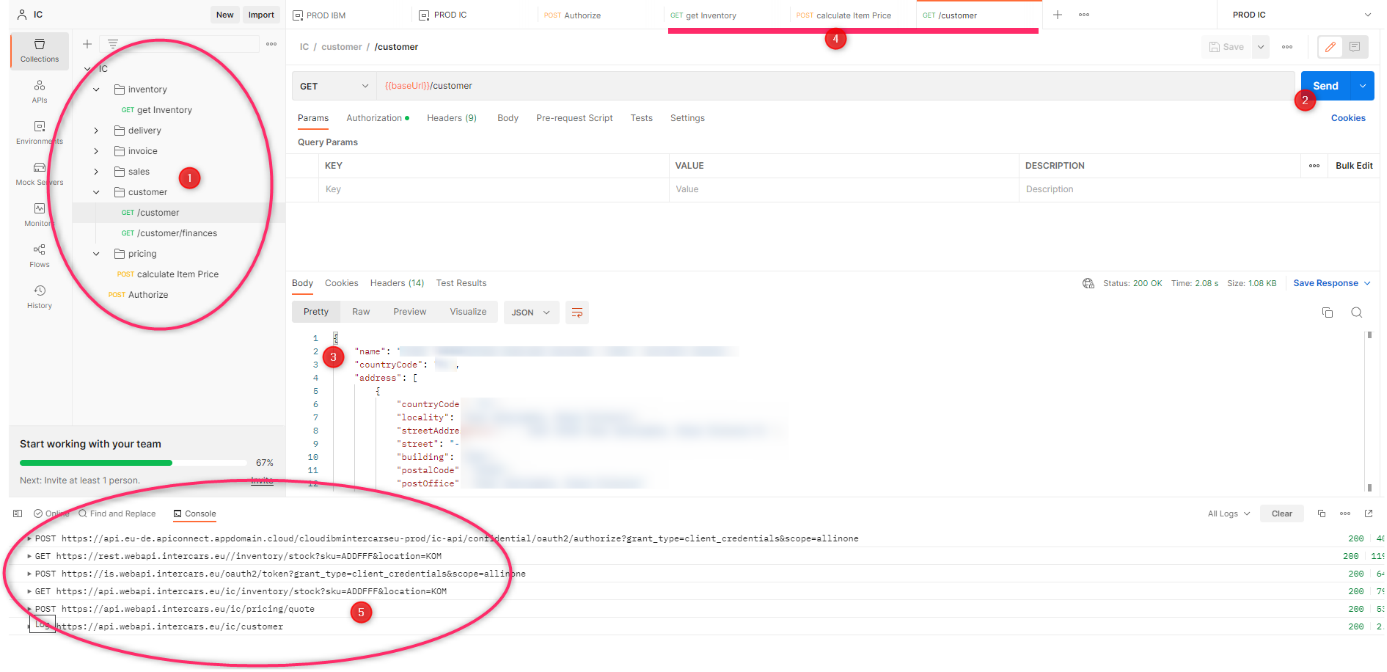Switch to the comments mode icon

click(x=1355, y=47)
